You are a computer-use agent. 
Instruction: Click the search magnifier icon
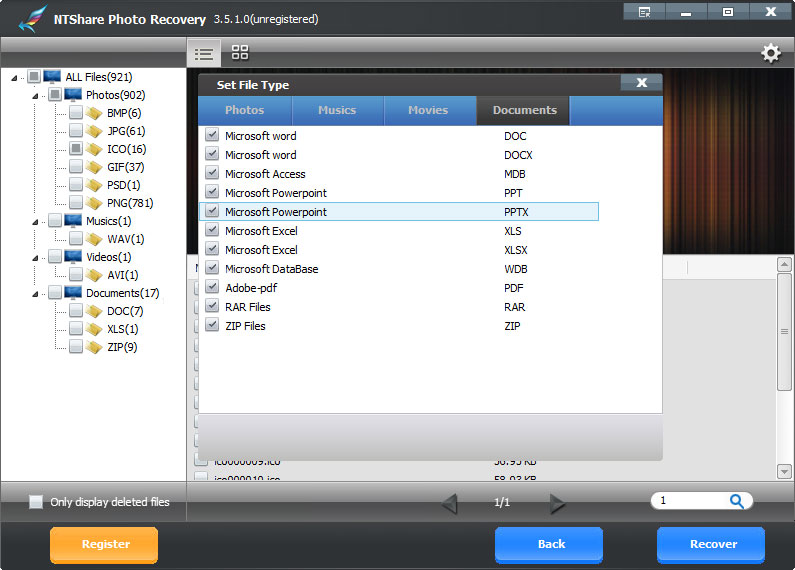tap(736, 501)
